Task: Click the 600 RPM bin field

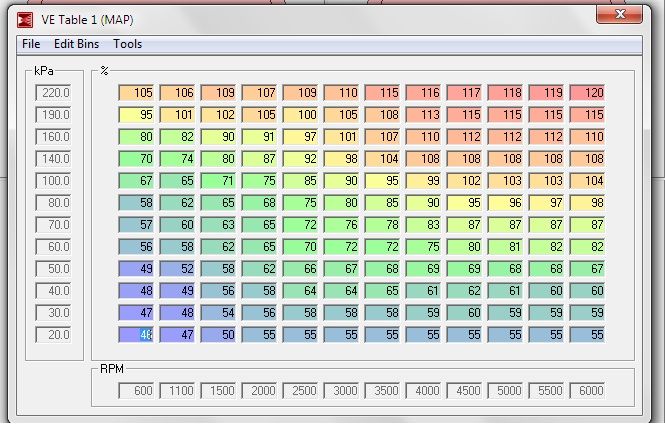Action: click(x=137, y=390)
